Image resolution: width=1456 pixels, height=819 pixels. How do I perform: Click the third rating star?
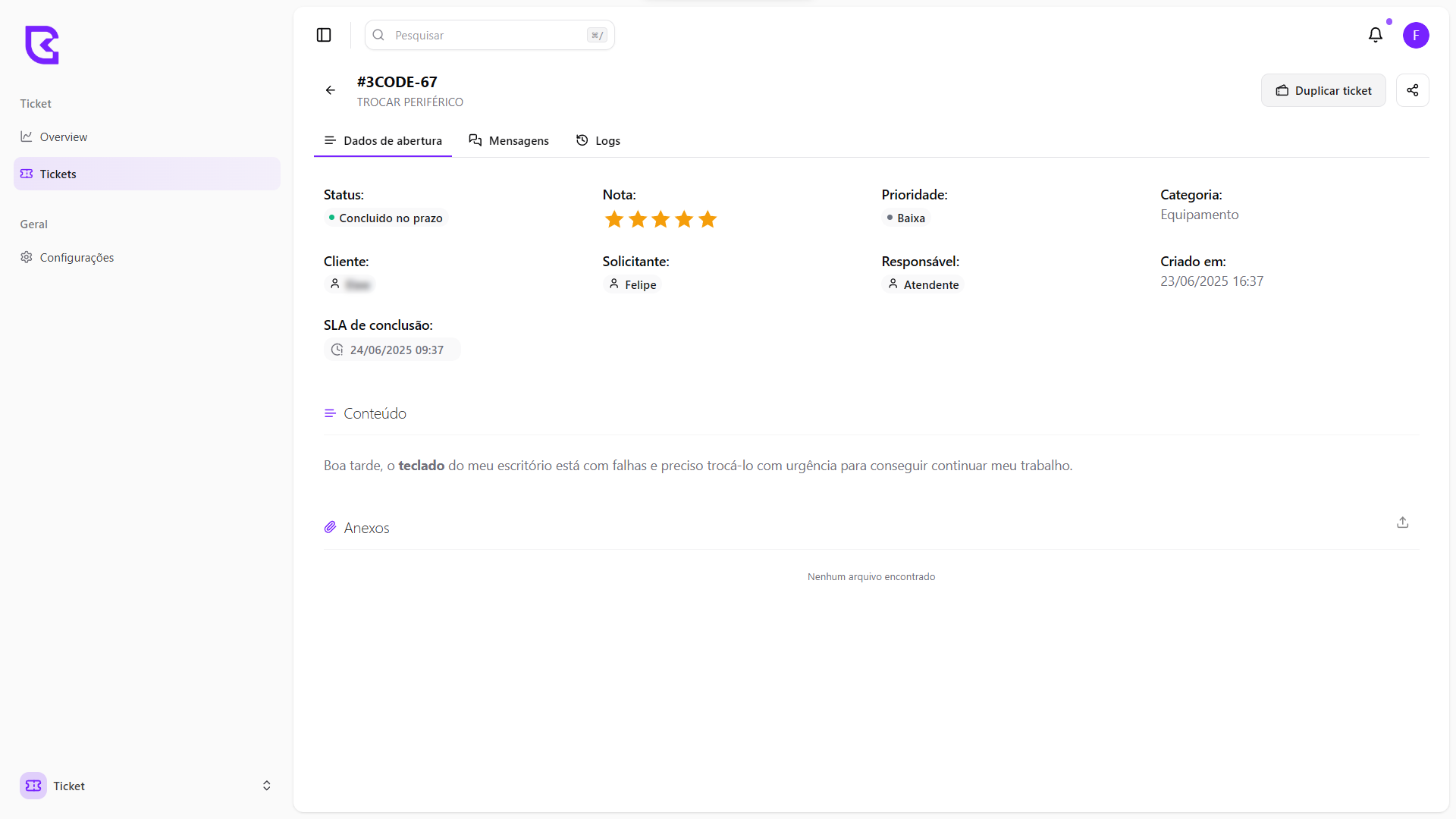coord(661,219)
